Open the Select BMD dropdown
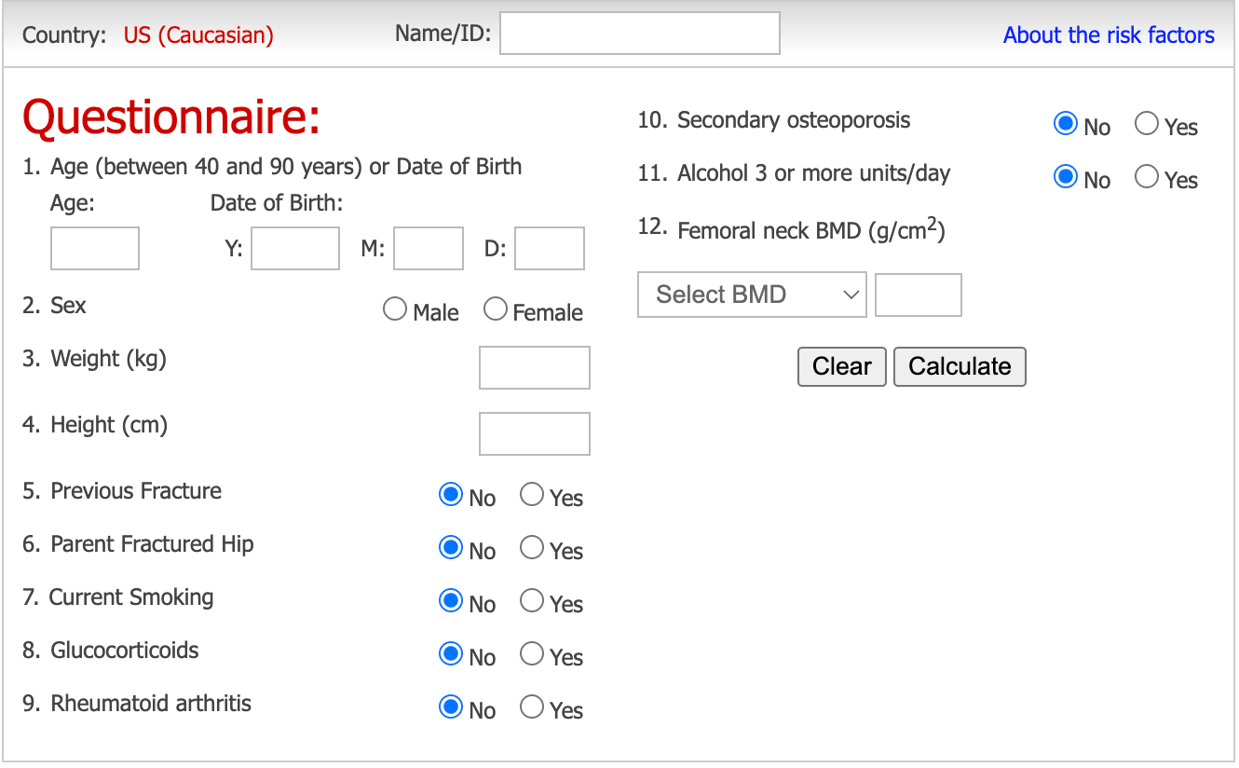The image size is (1239, 768). 751,295
